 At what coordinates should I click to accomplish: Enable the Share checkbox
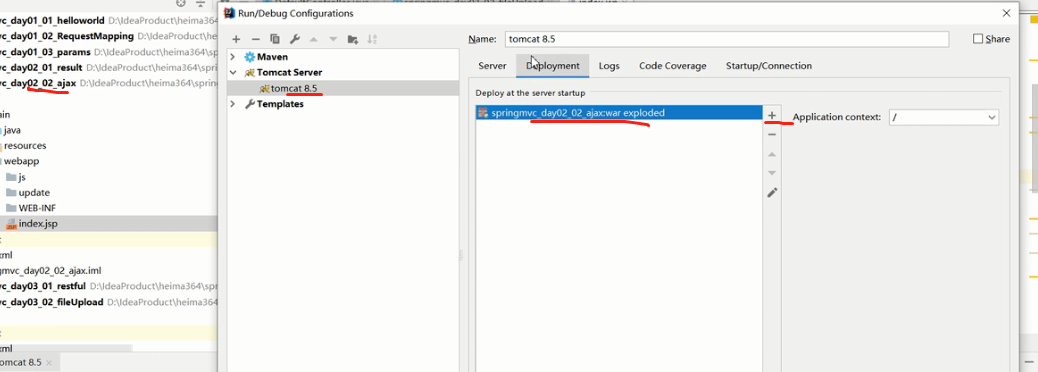[978, 39]
